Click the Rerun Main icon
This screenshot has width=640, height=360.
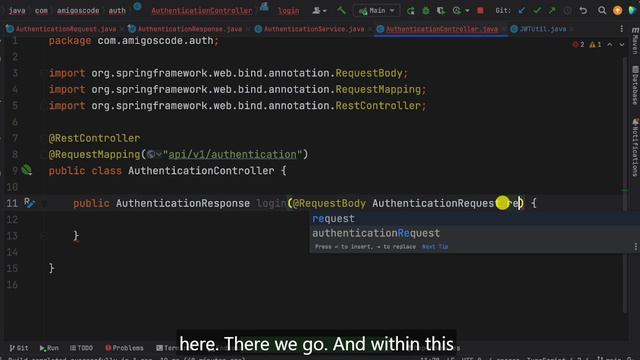[411, 11]
